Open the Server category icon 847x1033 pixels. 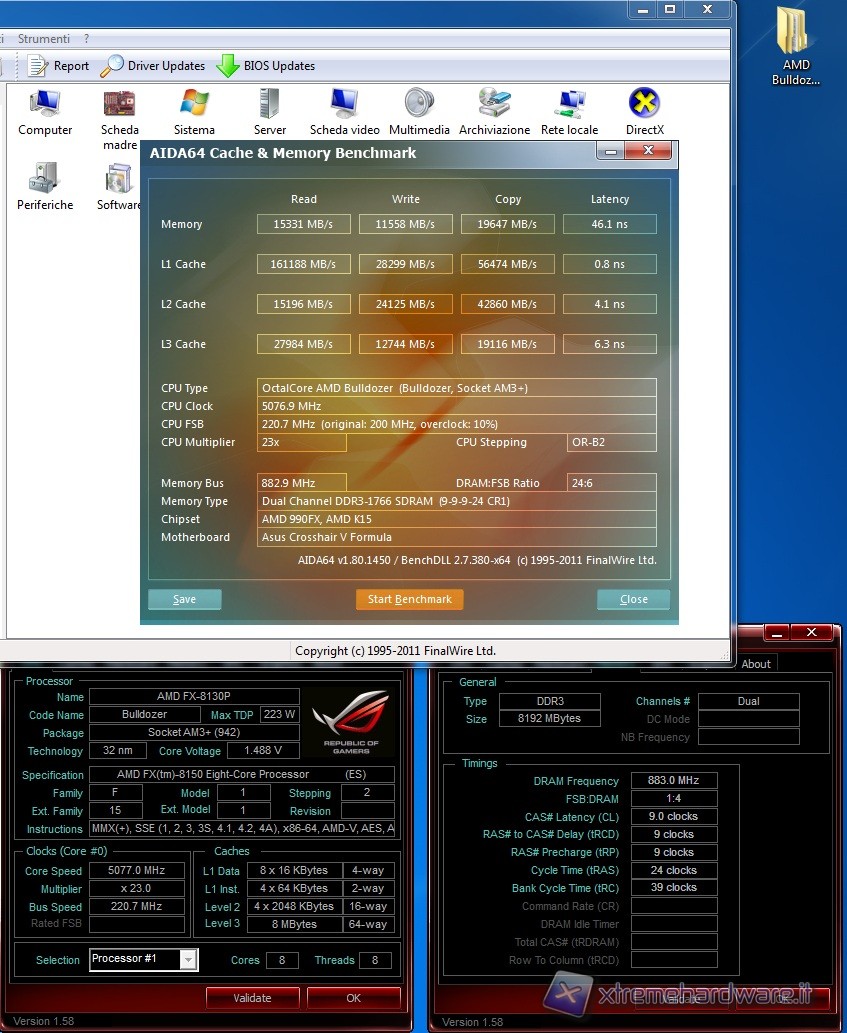269,104
